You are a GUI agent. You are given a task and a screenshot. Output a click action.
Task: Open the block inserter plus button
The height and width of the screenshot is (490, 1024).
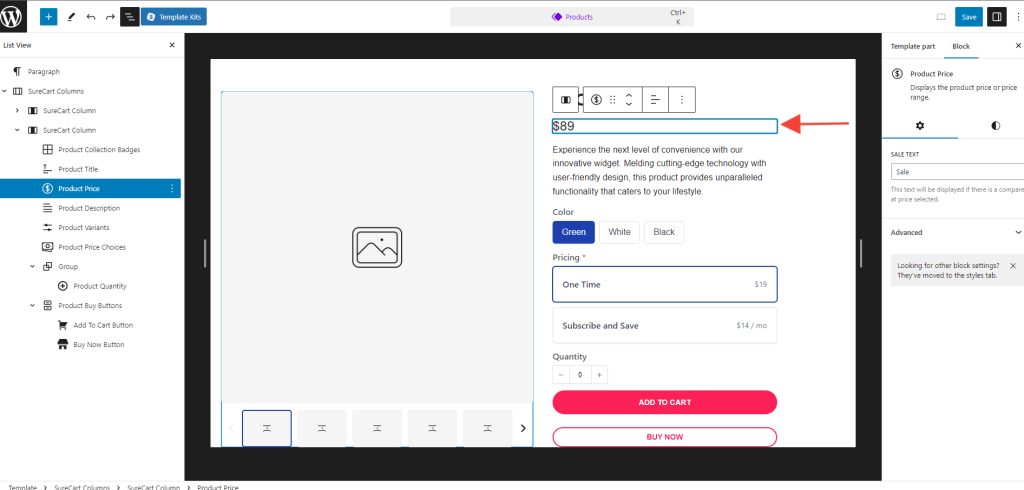point(49,17)
